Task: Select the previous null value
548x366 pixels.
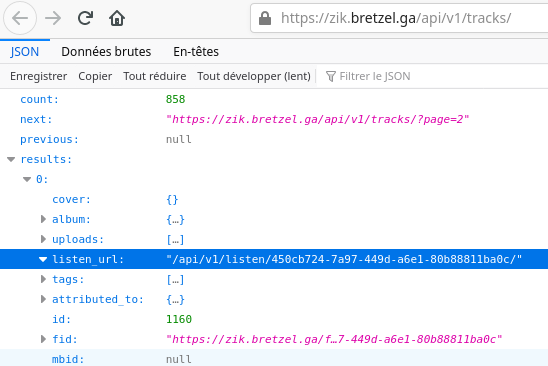Action: click(179, 139)
